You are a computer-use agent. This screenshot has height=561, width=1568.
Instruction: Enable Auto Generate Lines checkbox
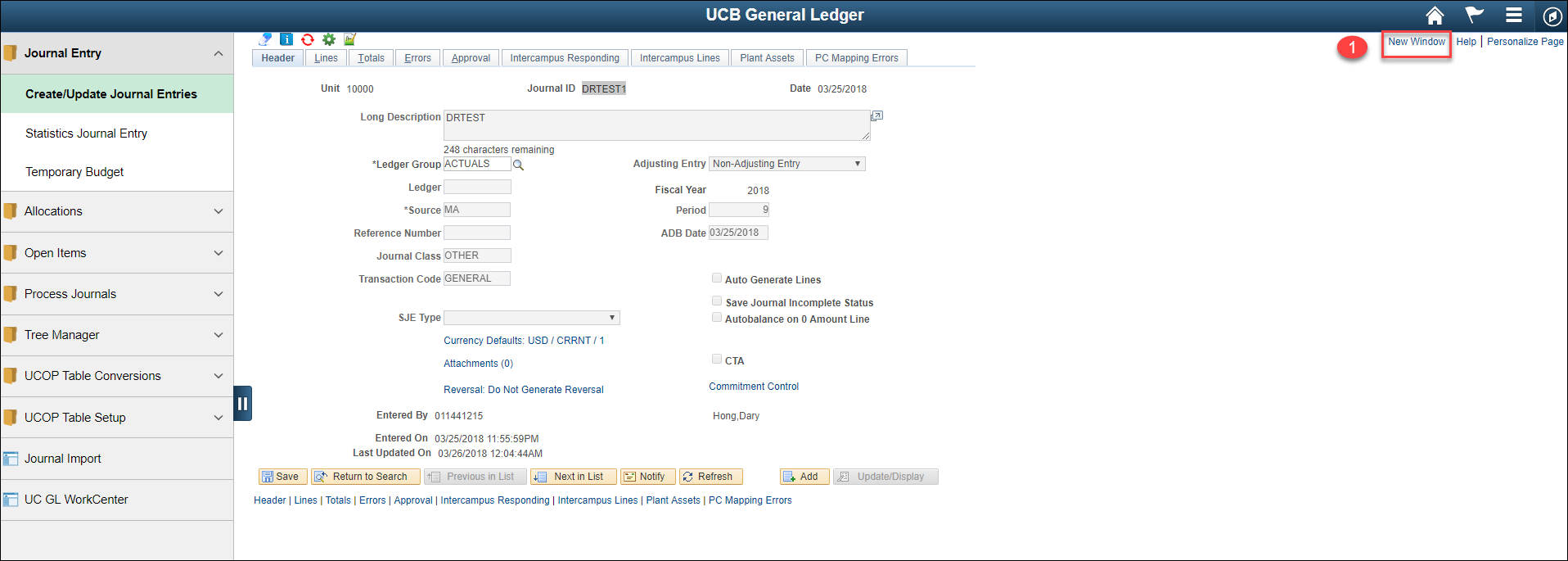[x=717, y=278]
